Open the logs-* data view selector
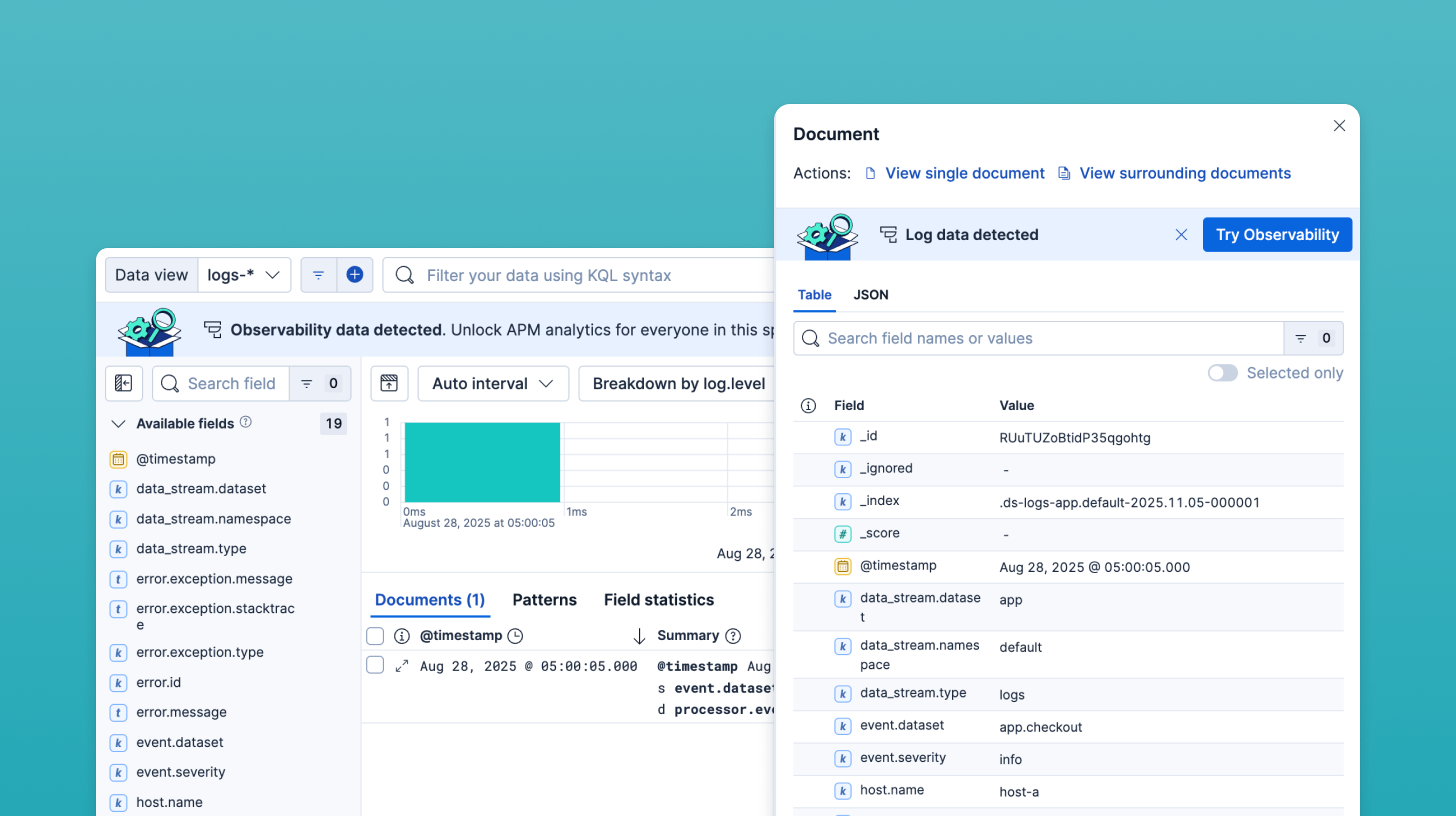The image size is (1456, 816). [x=244, y=274]
